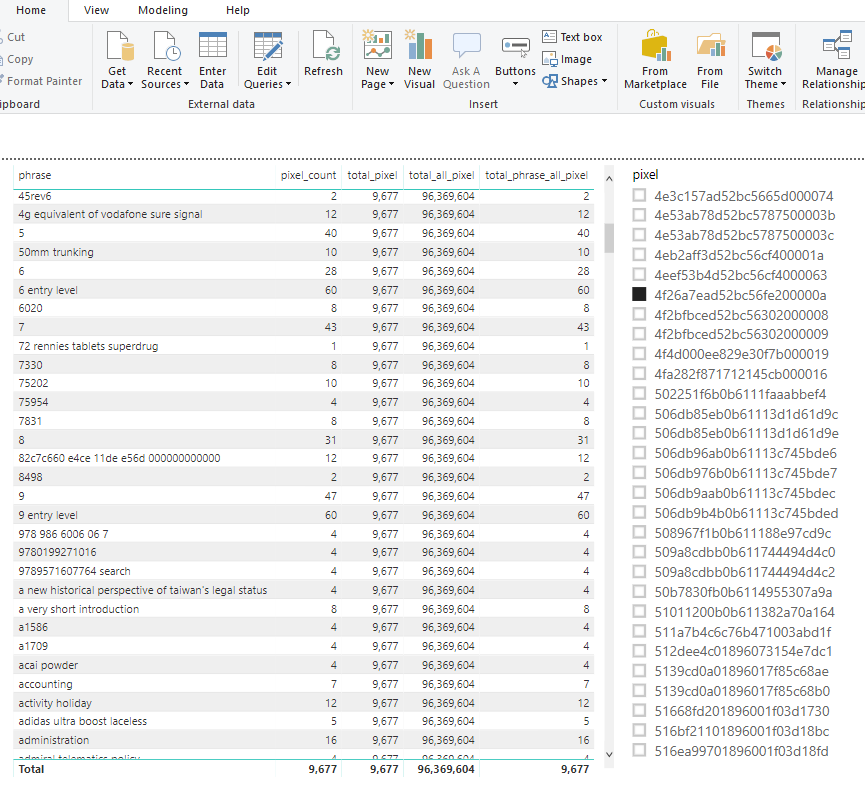Select '72 rennies tablets superdrug' cell
Screen dimensions: 865x801
[88, 346]
